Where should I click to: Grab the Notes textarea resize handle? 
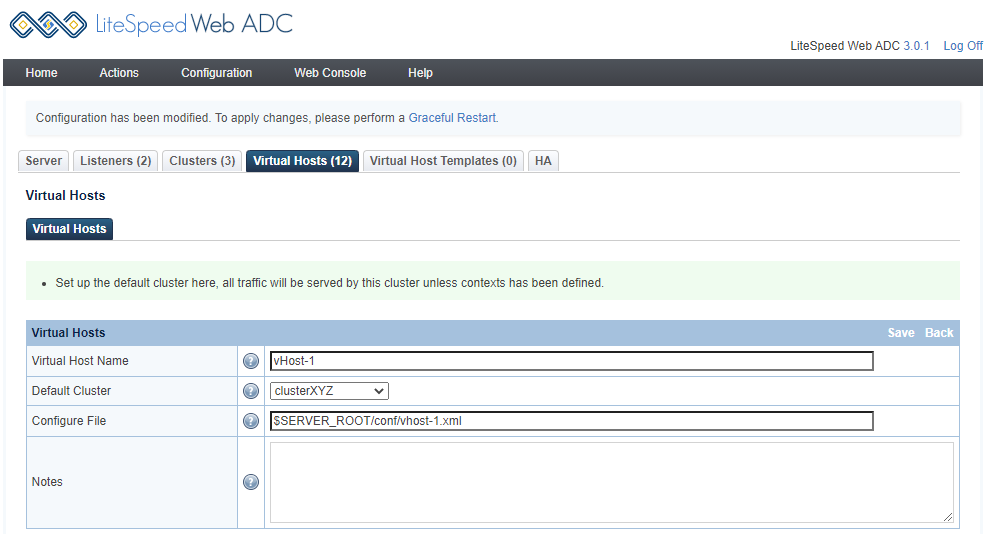point(948,517)
